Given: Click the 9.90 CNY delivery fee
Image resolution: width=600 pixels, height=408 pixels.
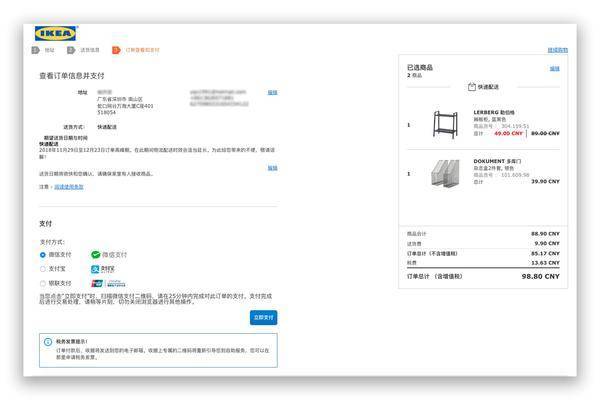Looking at the screenshot, I should [x=547, y=243].
